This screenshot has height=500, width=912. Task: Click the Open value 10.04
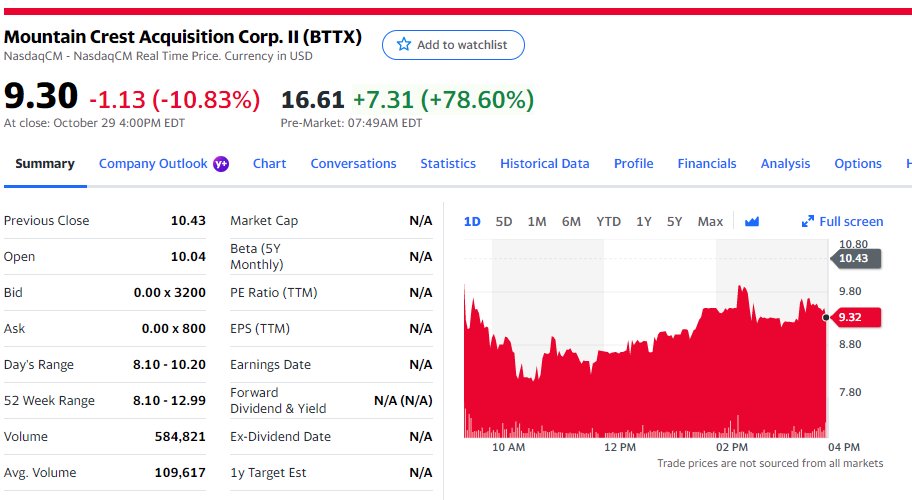188,257
